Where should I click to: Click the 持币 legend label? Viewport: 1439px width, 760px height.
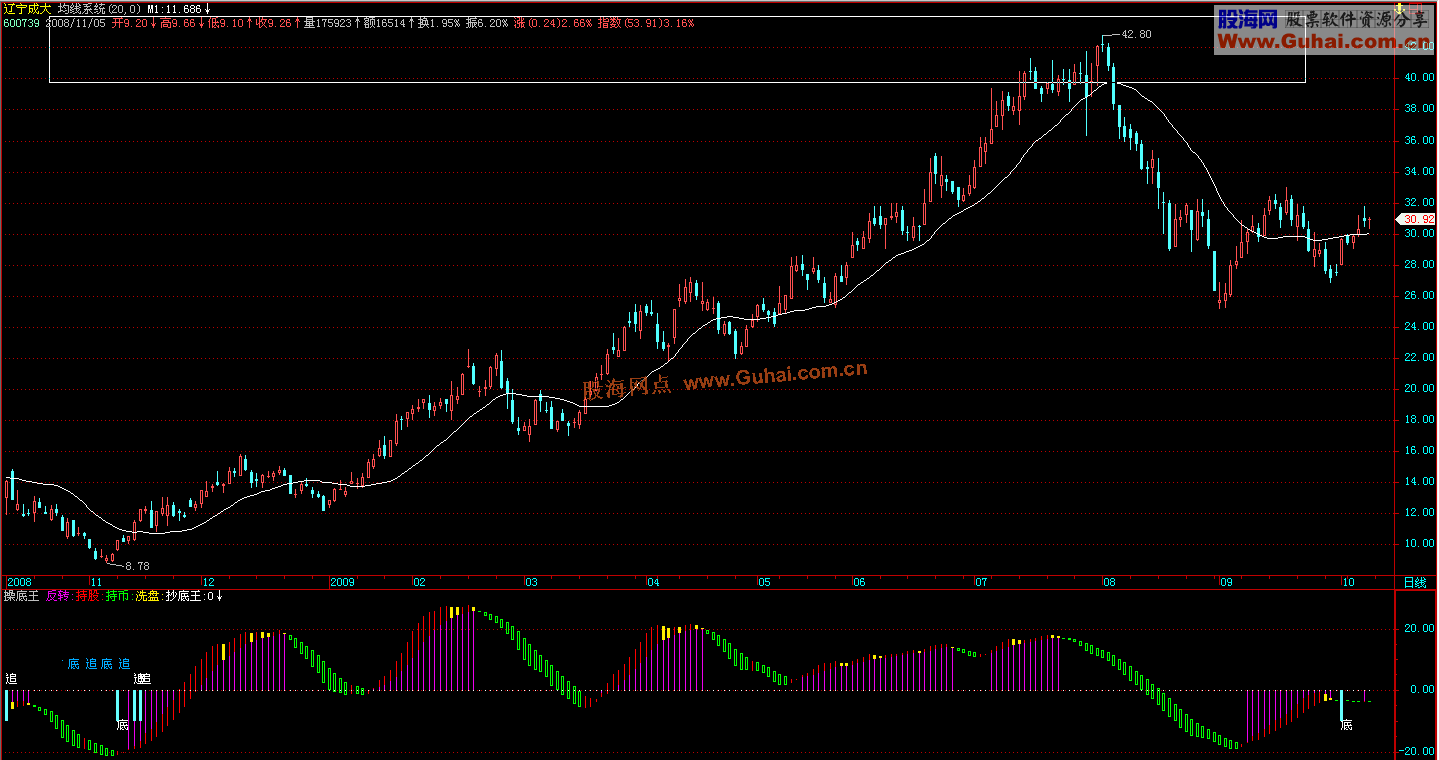point(117,596)
